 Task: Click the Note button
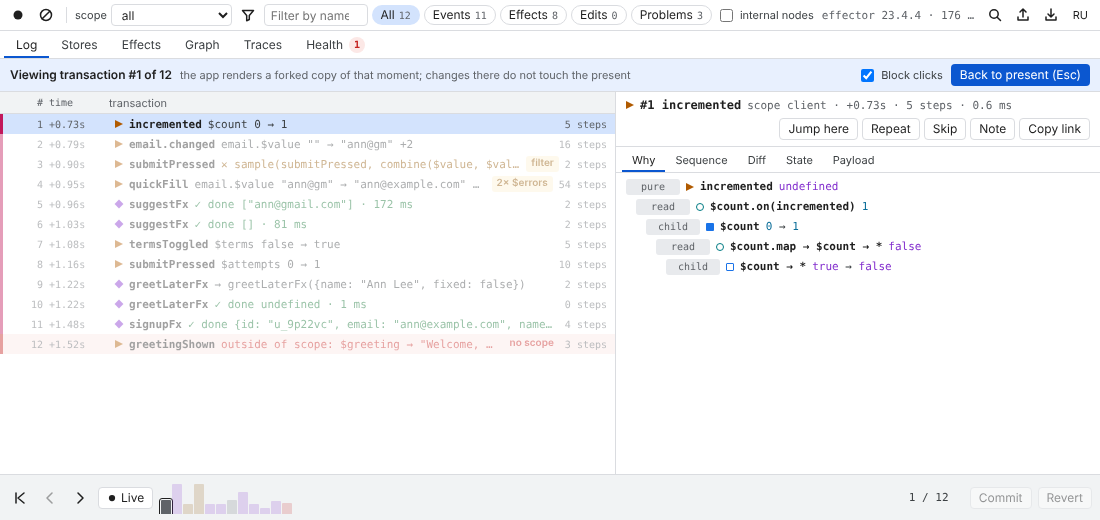point(992,129)
